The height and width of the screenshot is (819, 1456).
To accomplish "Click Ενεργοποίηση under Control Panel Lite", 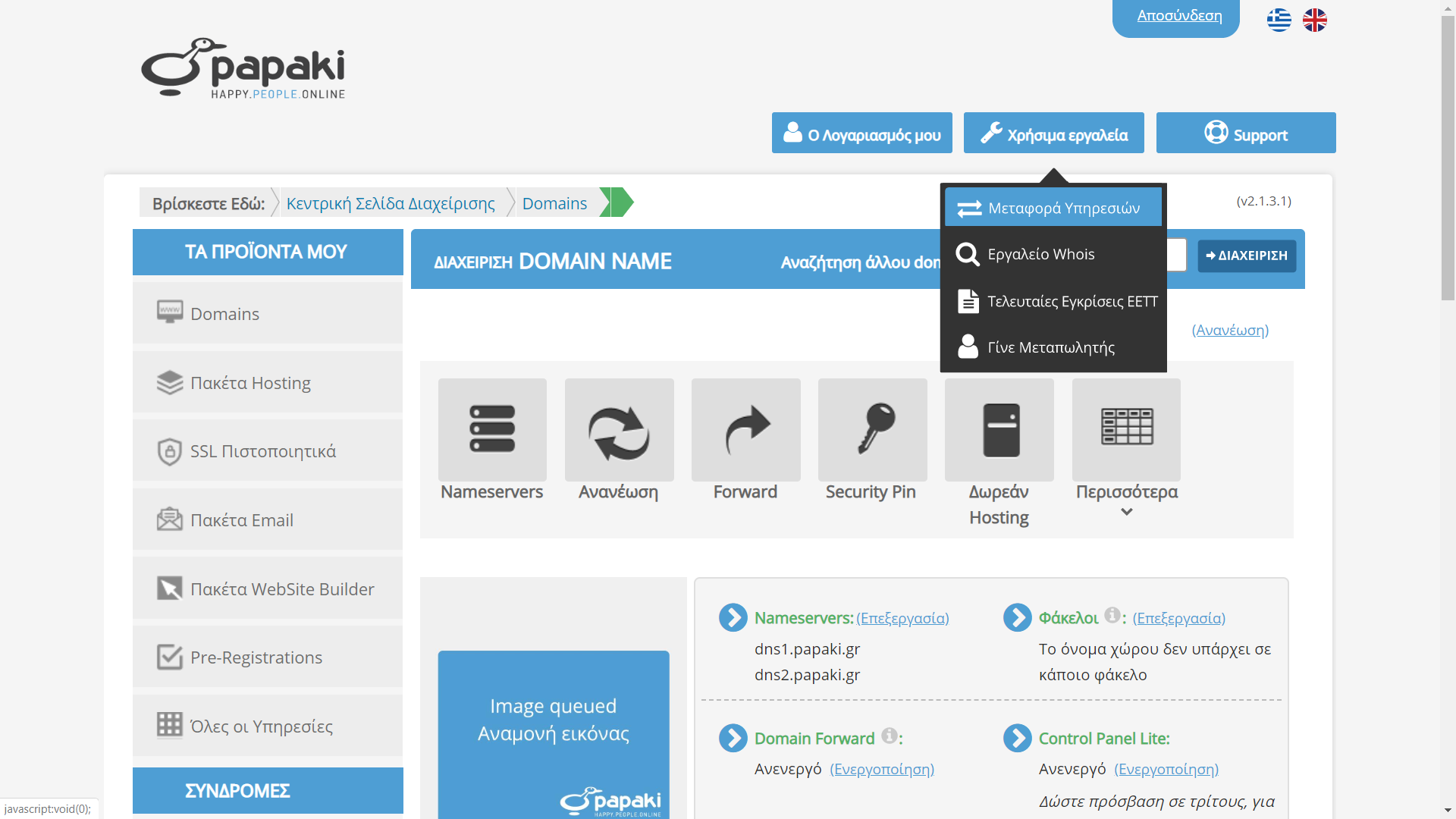I will [1166, 769].
